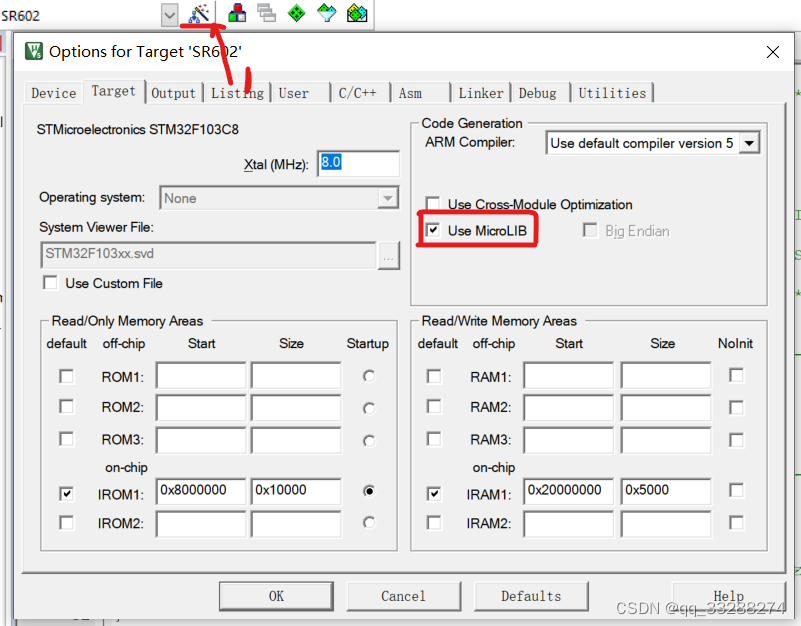The height and width of the screenshot is (626, 801).
Task: Confirm settings with the OK button
Action: pyautogui.click(x=276, y=596)
